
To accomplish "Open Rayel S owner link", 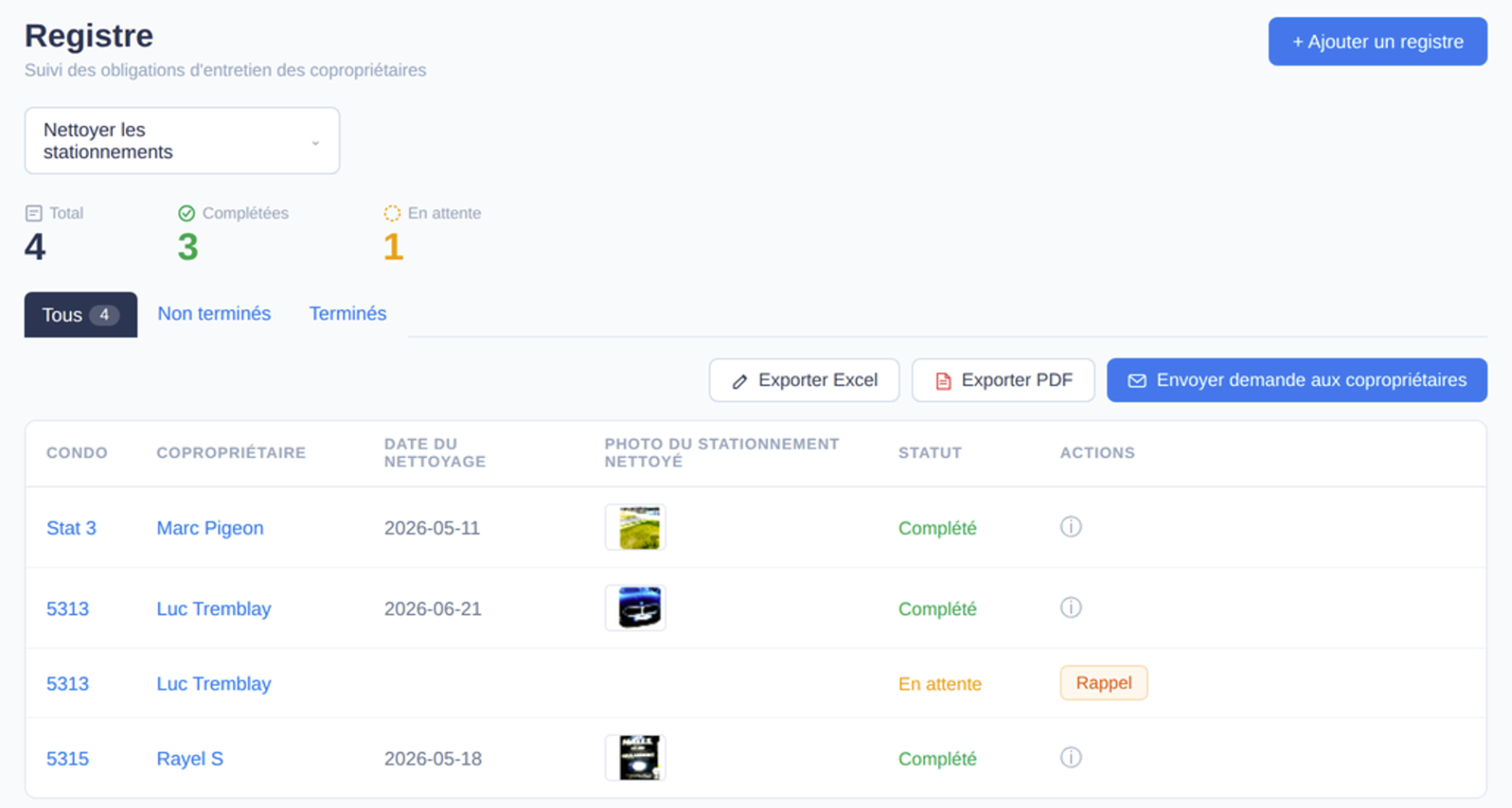I will coord(190,758).
